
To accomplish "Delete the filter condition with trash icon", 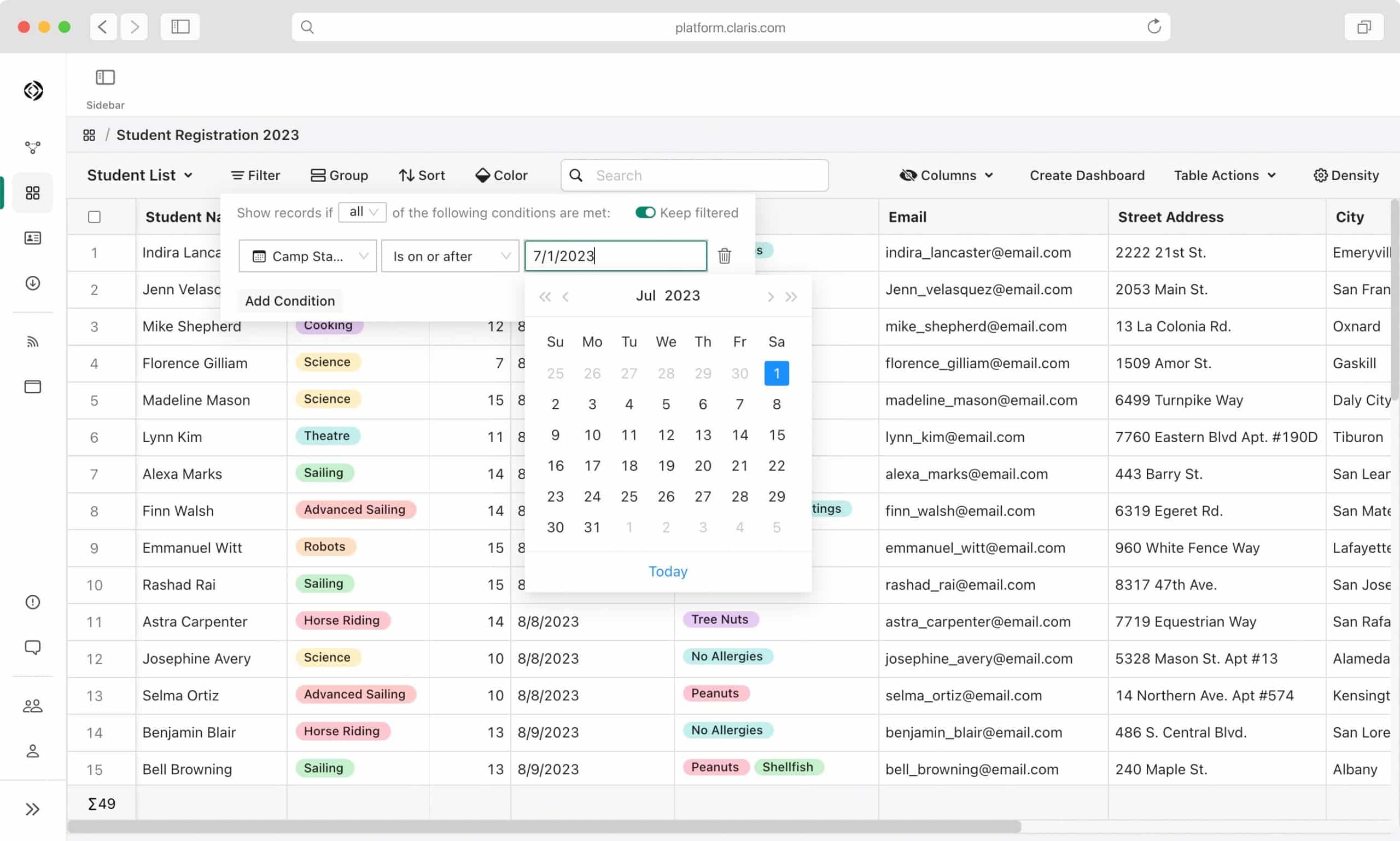I will tap(725, 256).
